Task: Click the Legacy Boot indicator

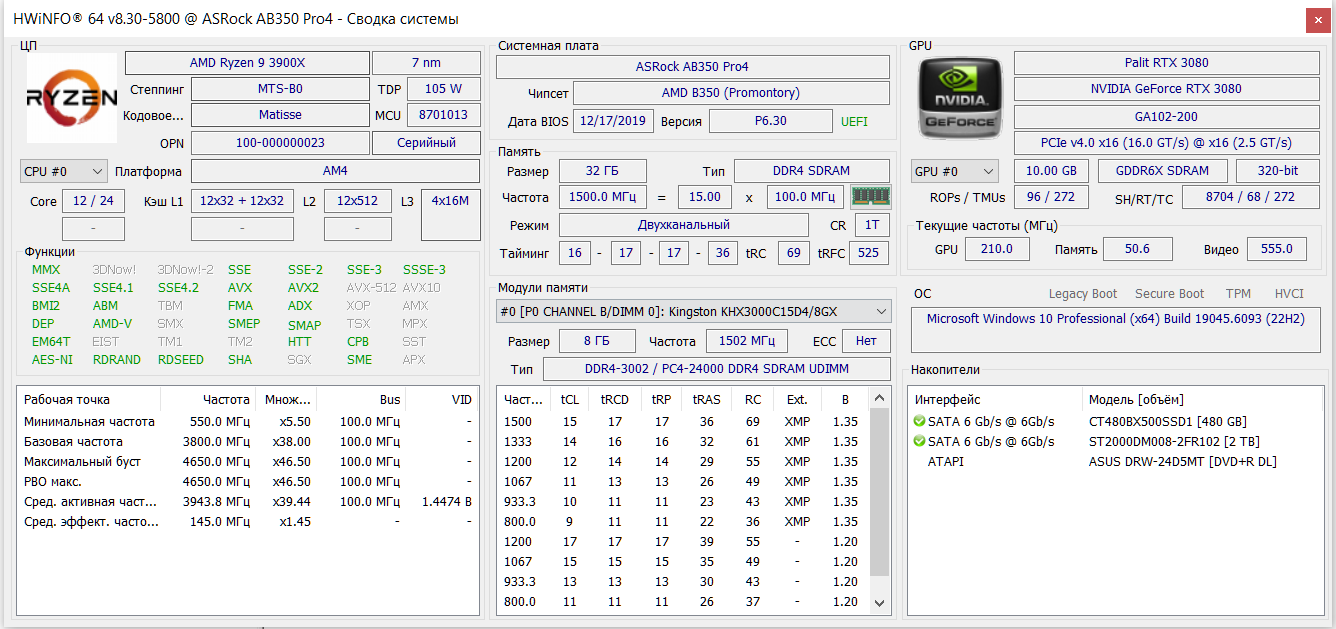Action: (x=1083, y=294)
